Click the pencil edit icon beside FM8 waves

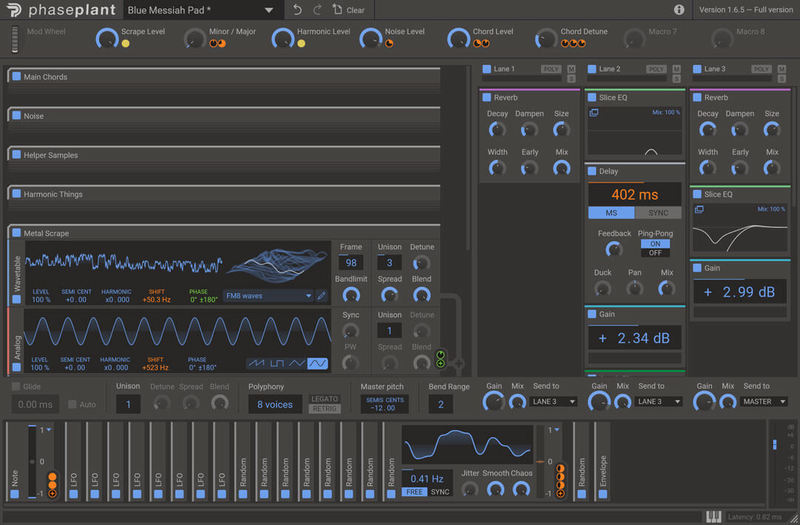point(321,295)
